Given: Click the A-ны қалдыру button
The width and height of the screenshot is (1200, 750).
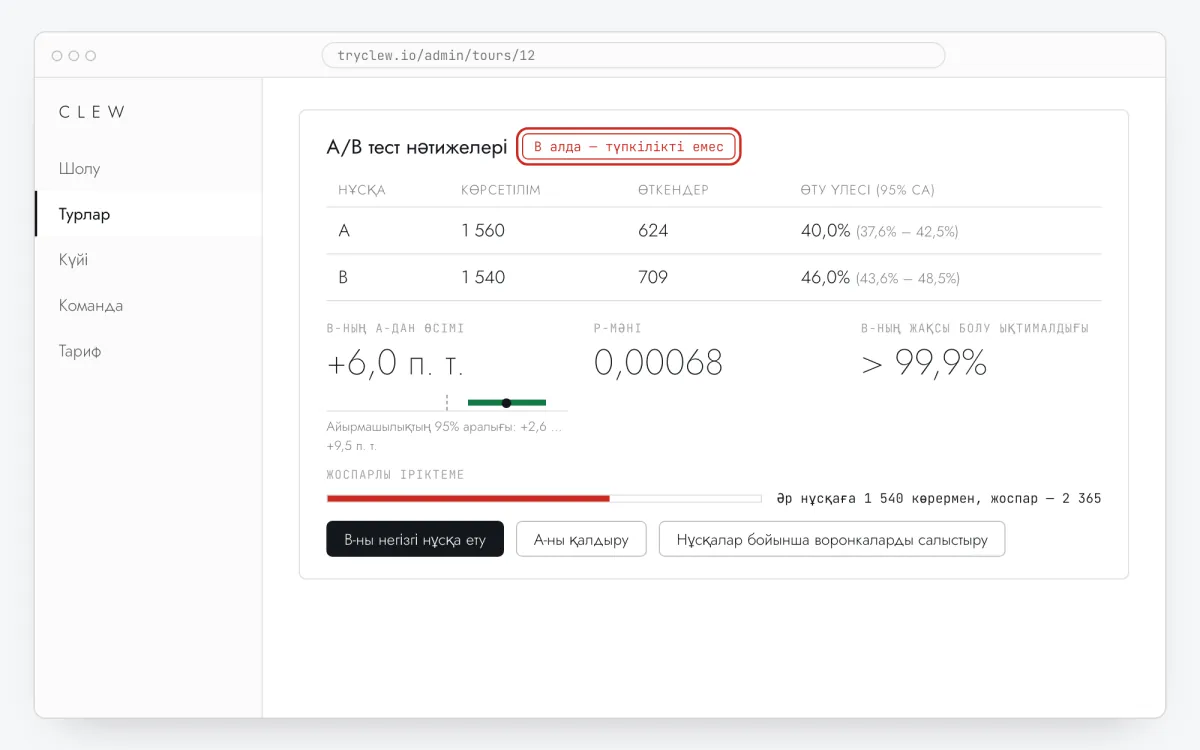Looking at the screenshot, I should [581, 539].
